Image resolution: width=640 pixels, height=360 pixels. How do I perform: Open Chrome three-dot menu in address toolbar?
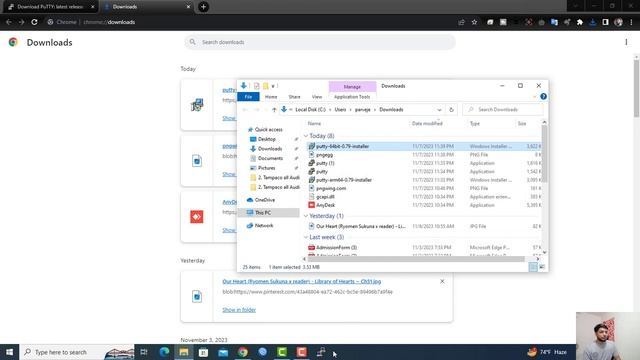pos(631,22)
